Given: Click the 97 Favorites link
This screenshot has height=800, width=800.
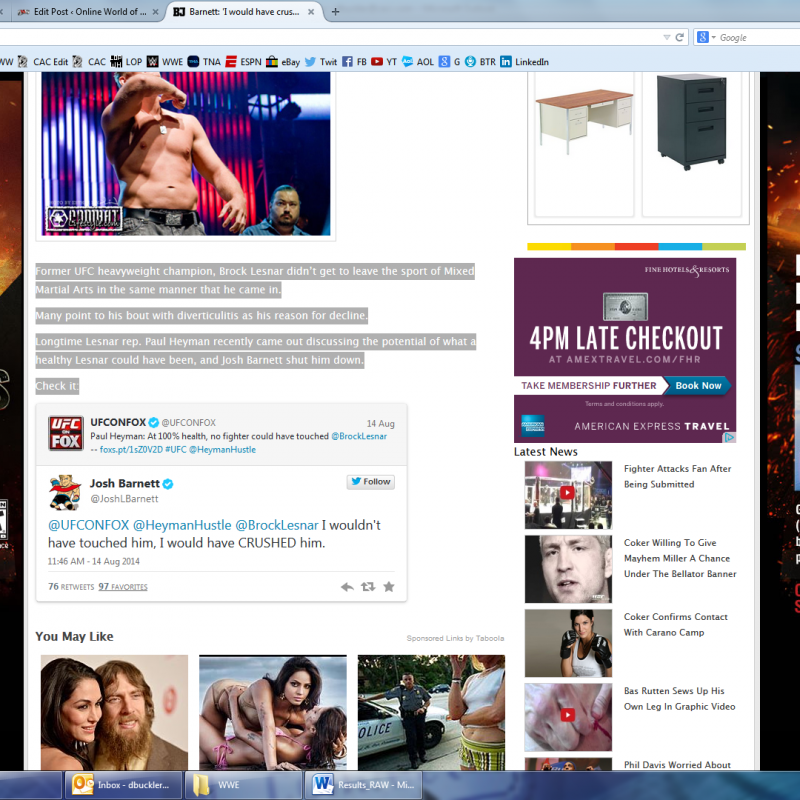Looking at the screenshot, I should tap(122, 587).
